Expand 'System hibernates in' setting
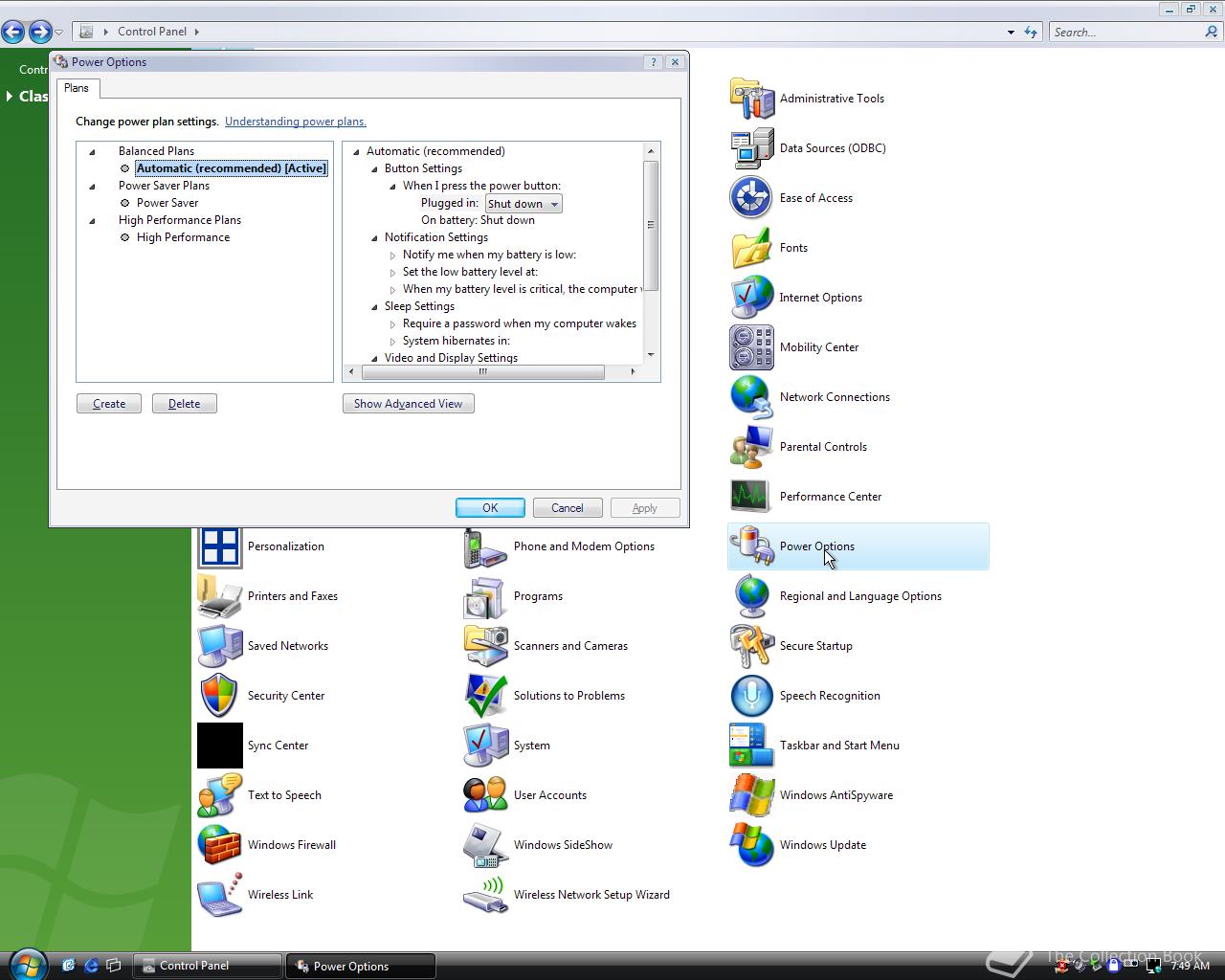 (392, 341)
